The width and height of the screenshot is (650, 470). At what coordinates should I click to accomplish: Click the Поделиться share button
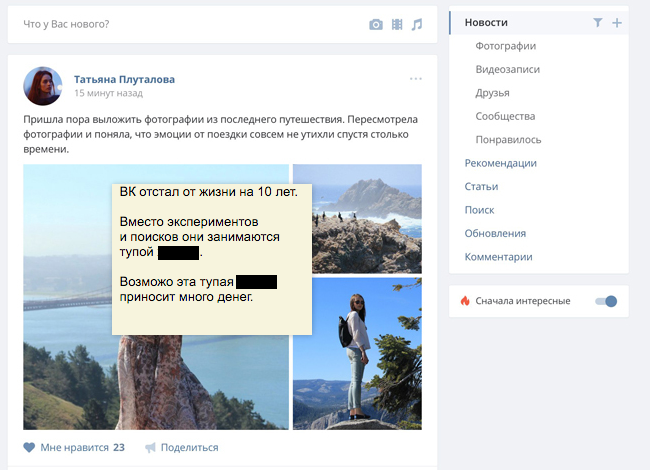pos(188,447)
